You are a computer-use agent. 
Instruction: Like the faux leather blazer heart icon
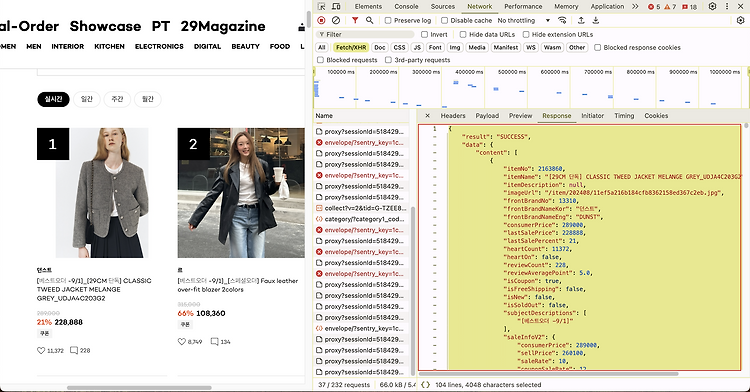coord(182,342)
